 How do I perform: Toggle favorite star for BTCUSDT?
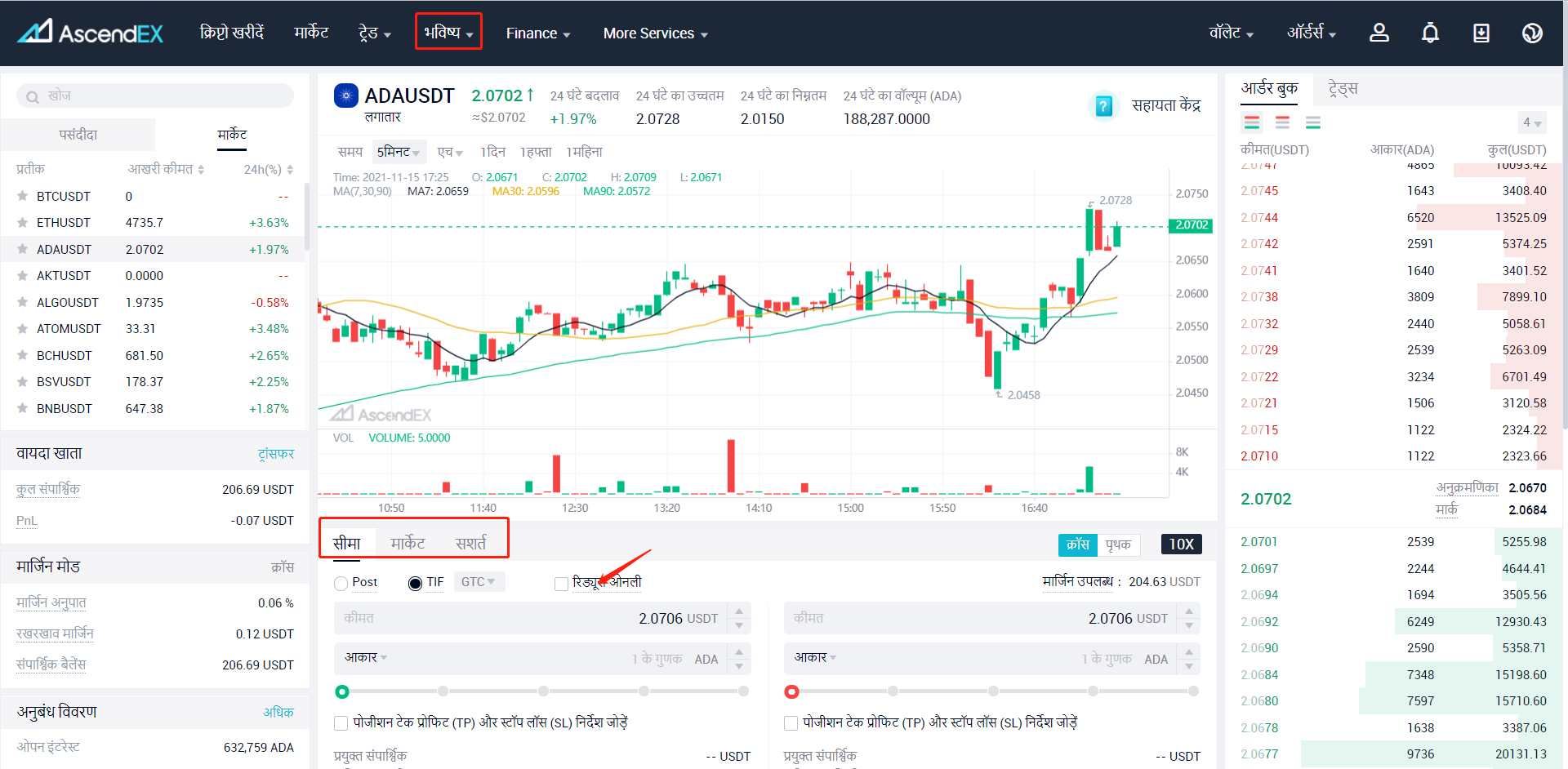(x=22, y=196)
